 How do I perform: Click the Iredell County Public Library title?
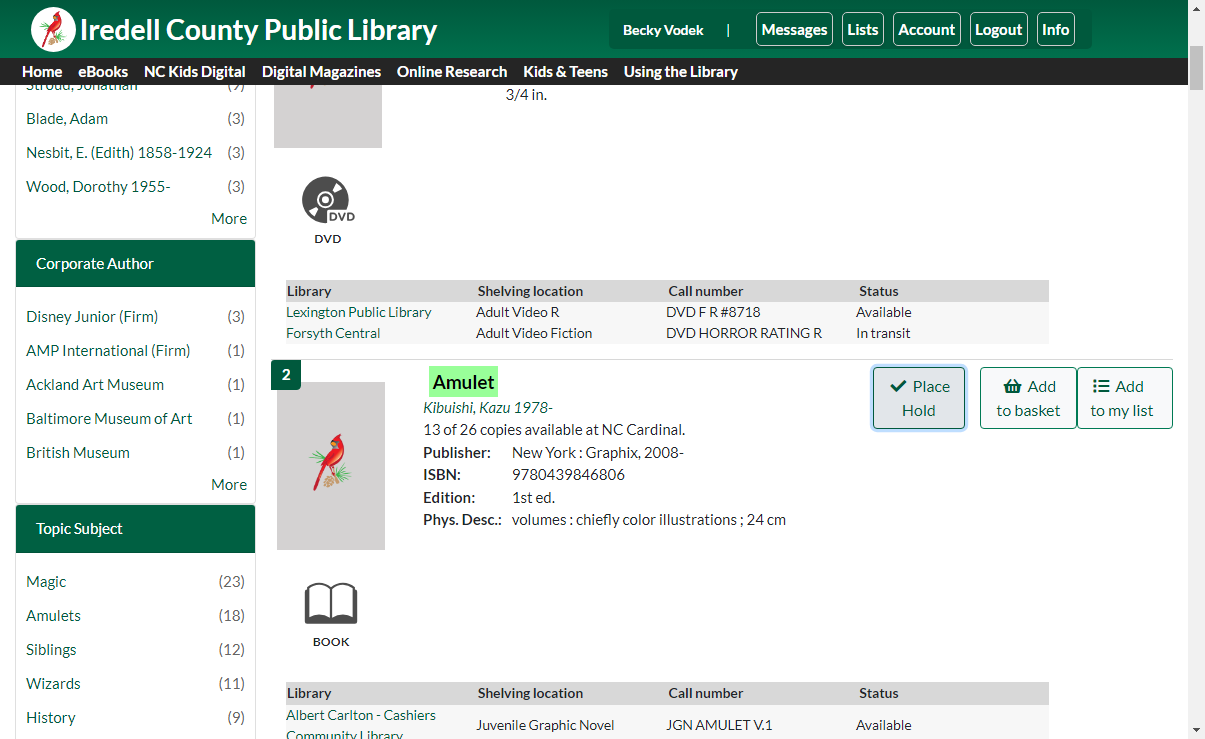click(258, 30)
